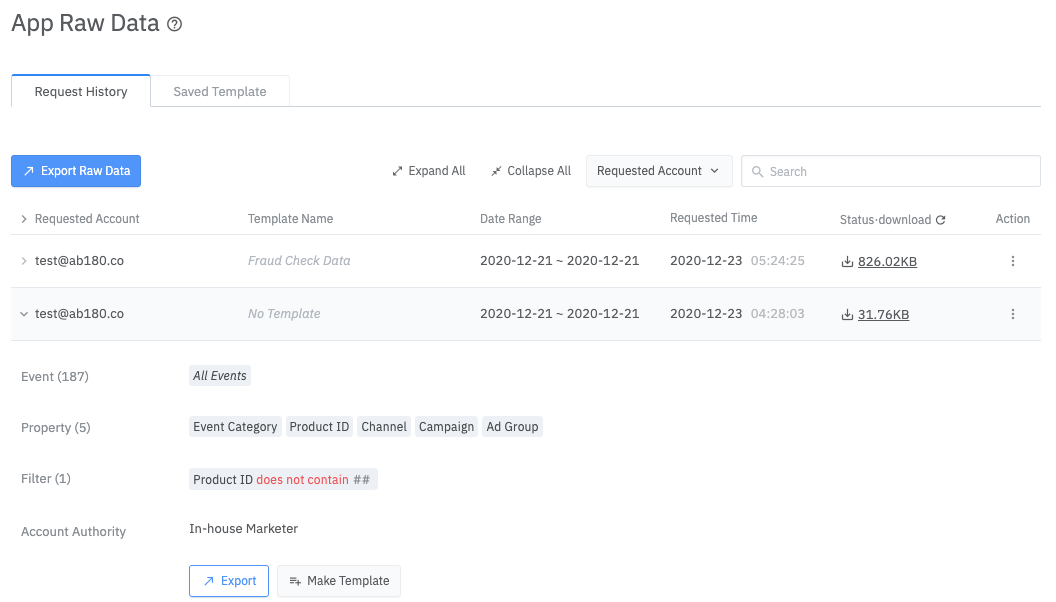Screen dimensions: 1056x602
Task: Click the Make Template button
Action: tap(339, 580)
